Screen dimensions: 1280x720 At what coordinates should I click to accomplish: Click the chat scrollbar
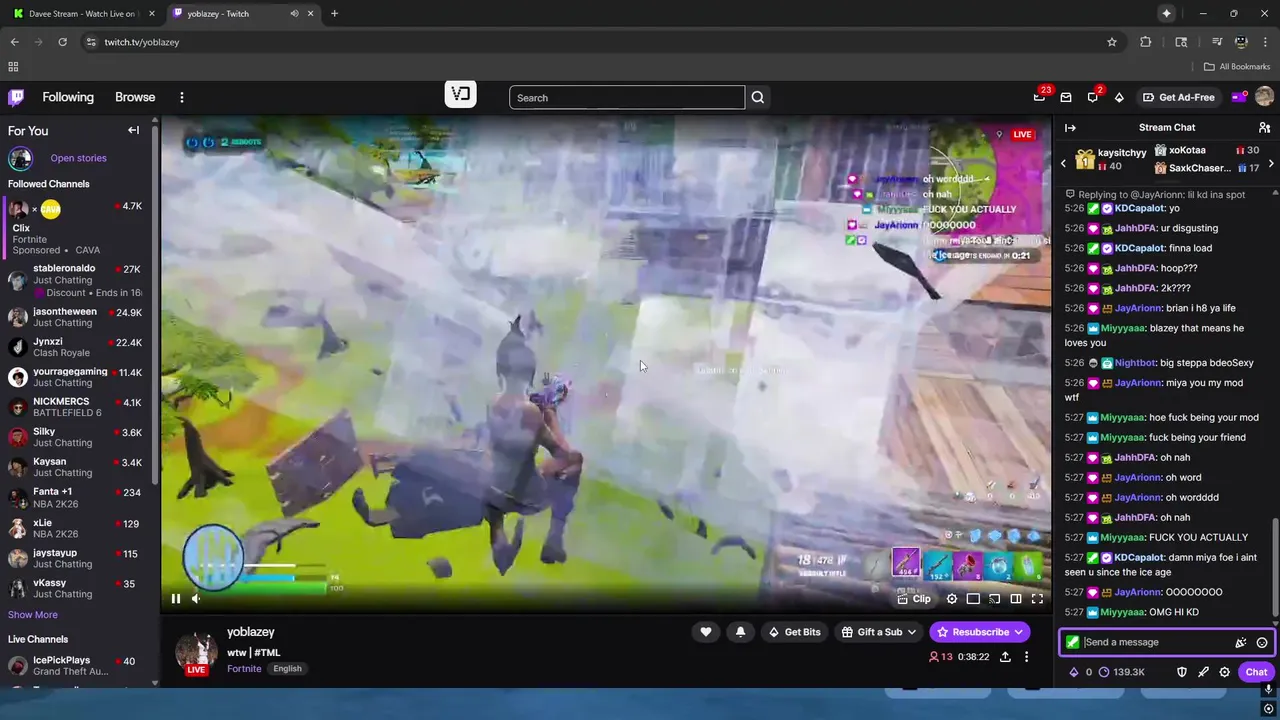(1275, 568)
